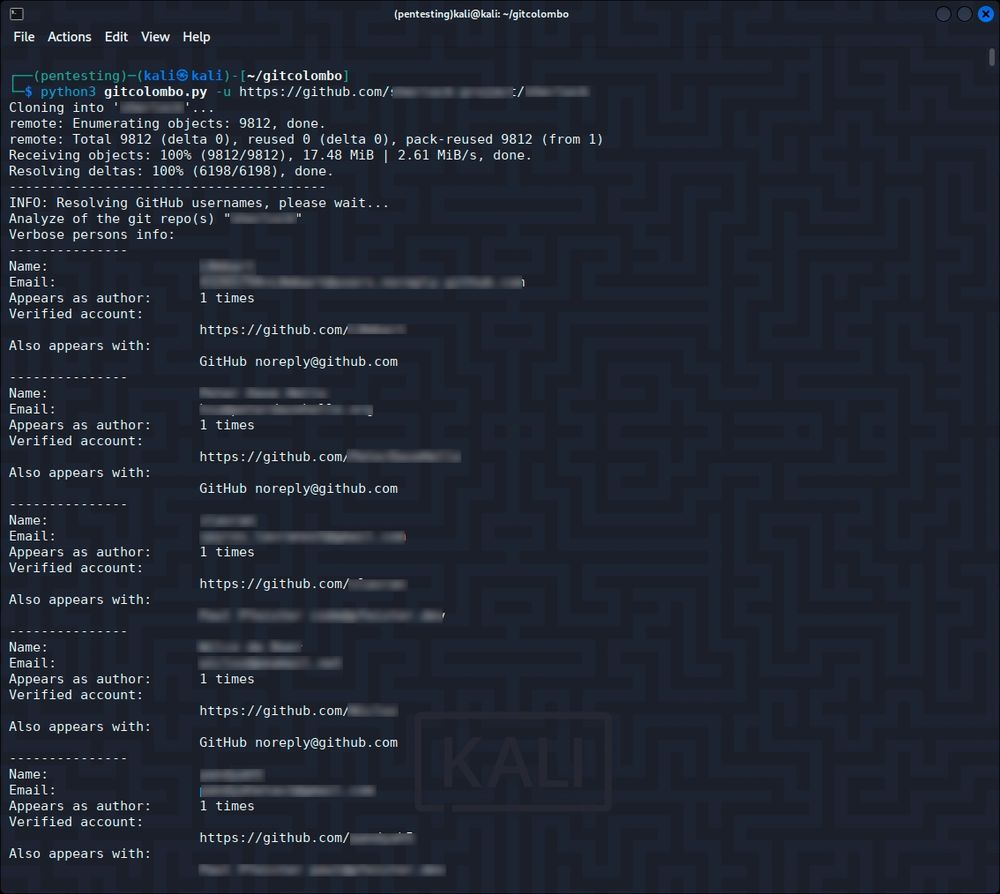
Task: Click the first 'GitHub noreply@github.com' entry
Action: click(x=298, y=362)
